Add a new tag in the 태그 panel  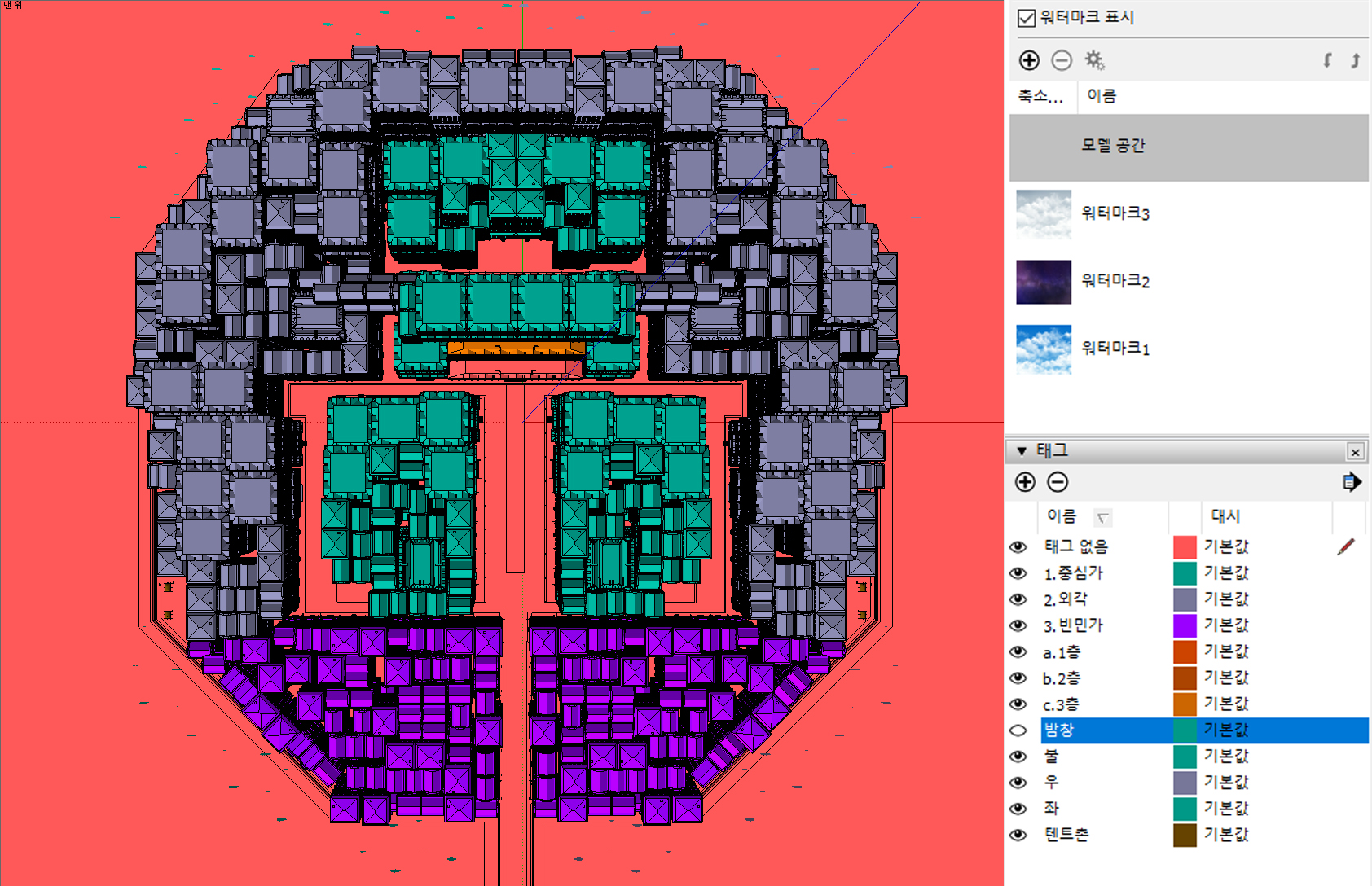coord(1025,482)
